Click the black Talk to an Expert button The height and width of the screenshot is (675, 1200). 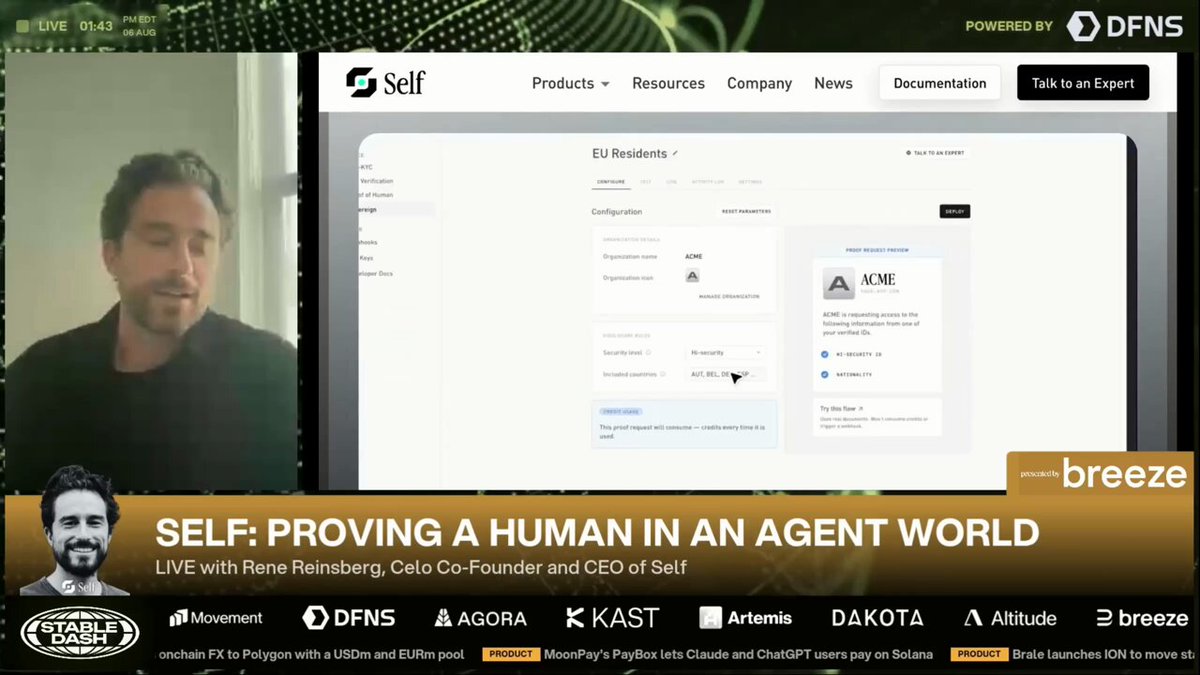(1083, 83)
